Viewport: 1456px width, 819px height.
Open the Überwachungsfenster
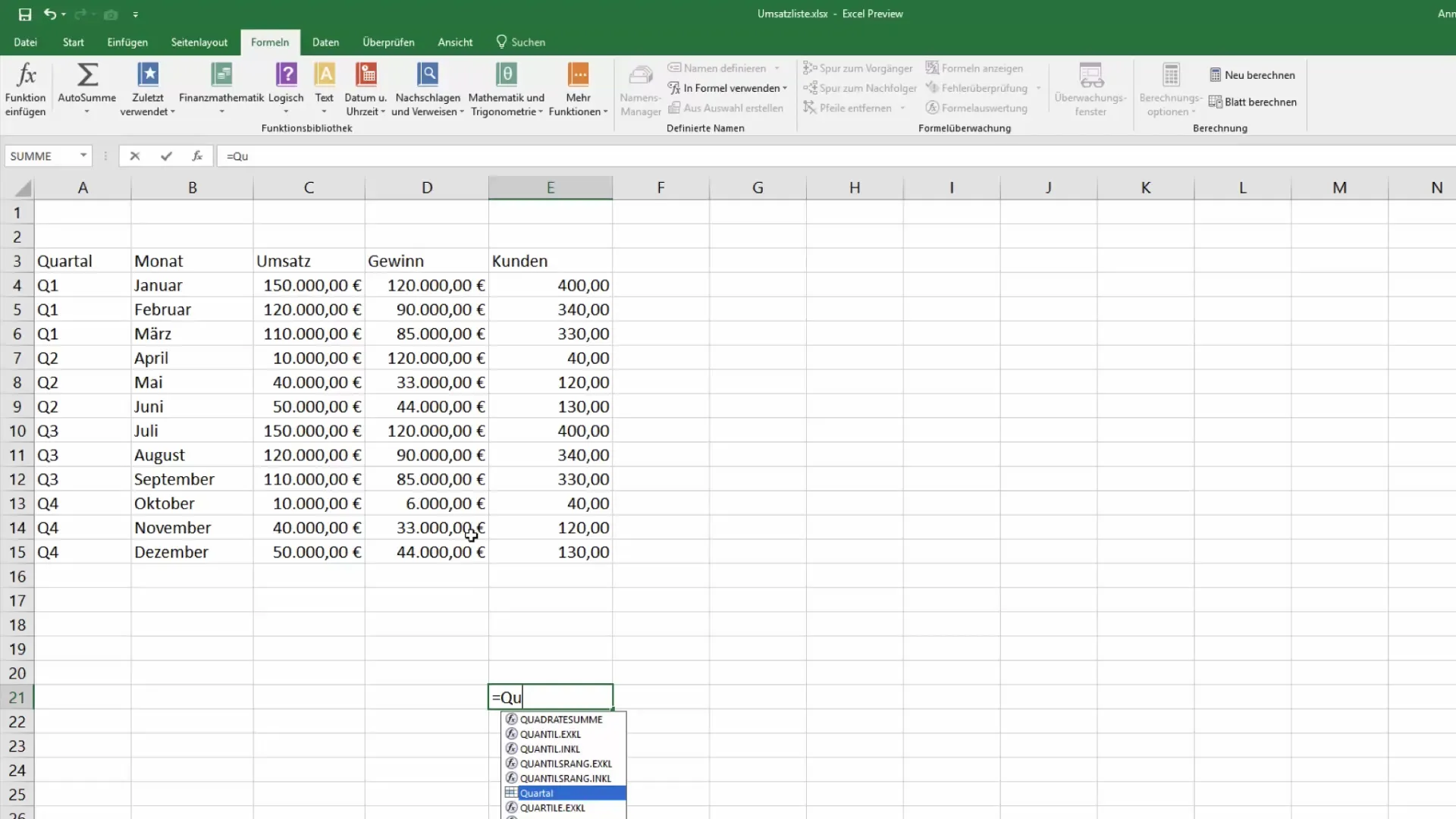(x=1090, y=89)
